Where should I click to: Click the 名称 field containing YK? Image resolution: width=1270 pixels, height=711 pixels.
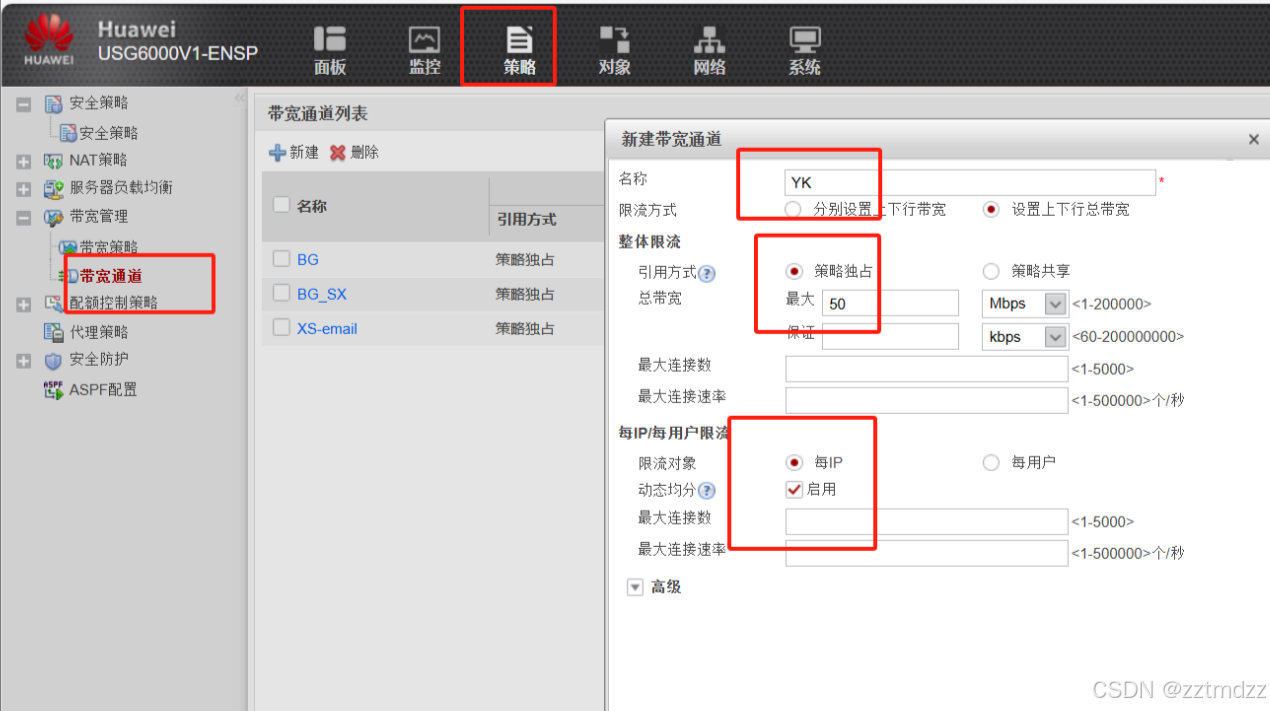(970, 182)
